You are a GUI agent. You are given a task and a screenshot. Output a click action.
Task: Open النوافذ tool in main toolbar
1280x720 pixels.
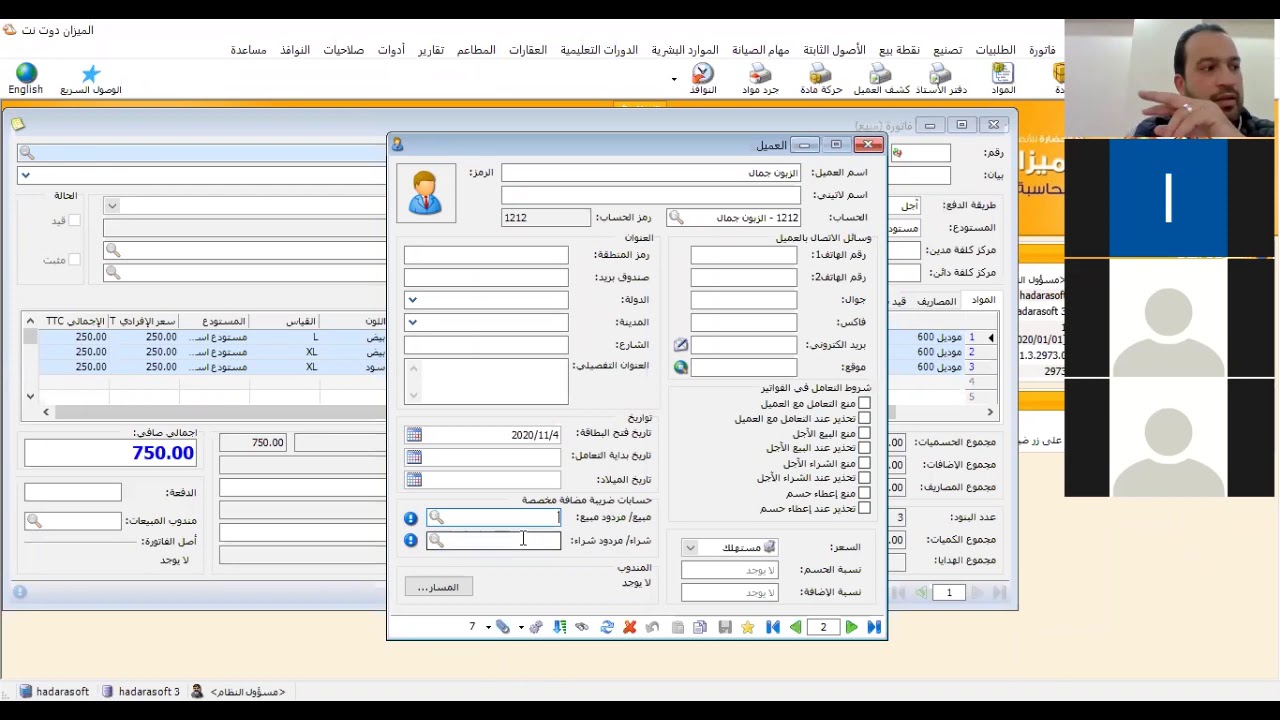point(703,79)
